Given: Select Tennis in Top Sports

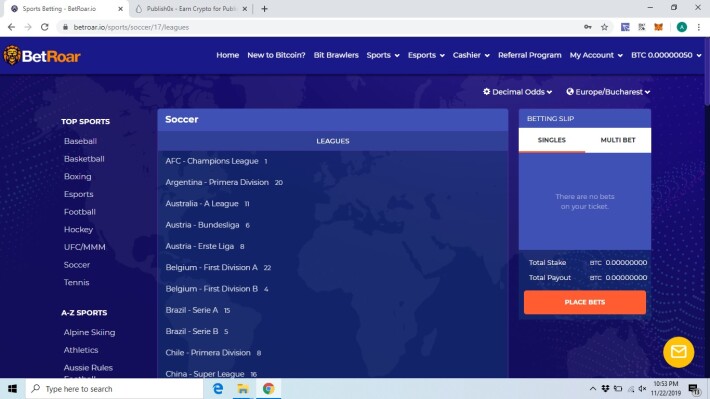Looking at the screenshot, I should pos(76,283).
